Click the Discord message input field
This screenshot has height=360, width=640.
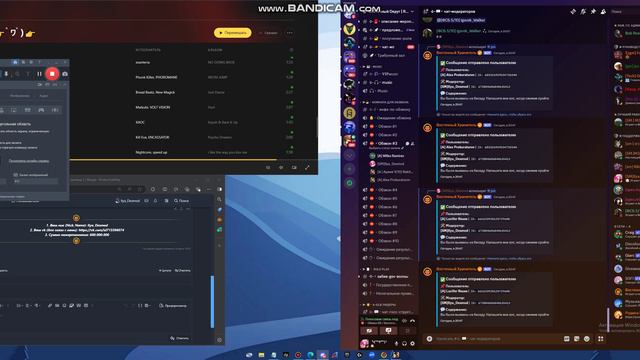tap(498, 338)
